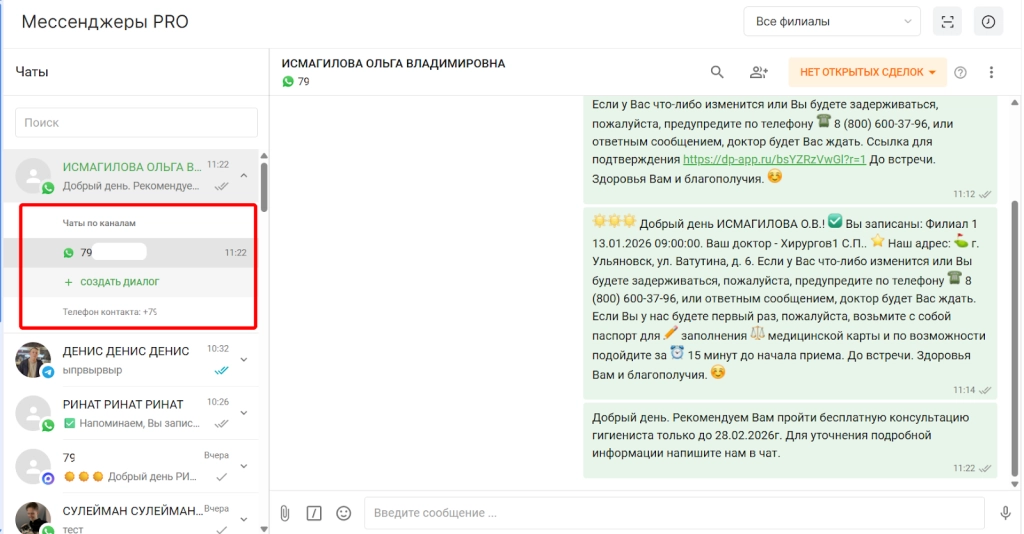
Task: Open the НЕТ ОТКРЫТЫХ СДЕЛОК dropdown
Action: click(867, 72)
